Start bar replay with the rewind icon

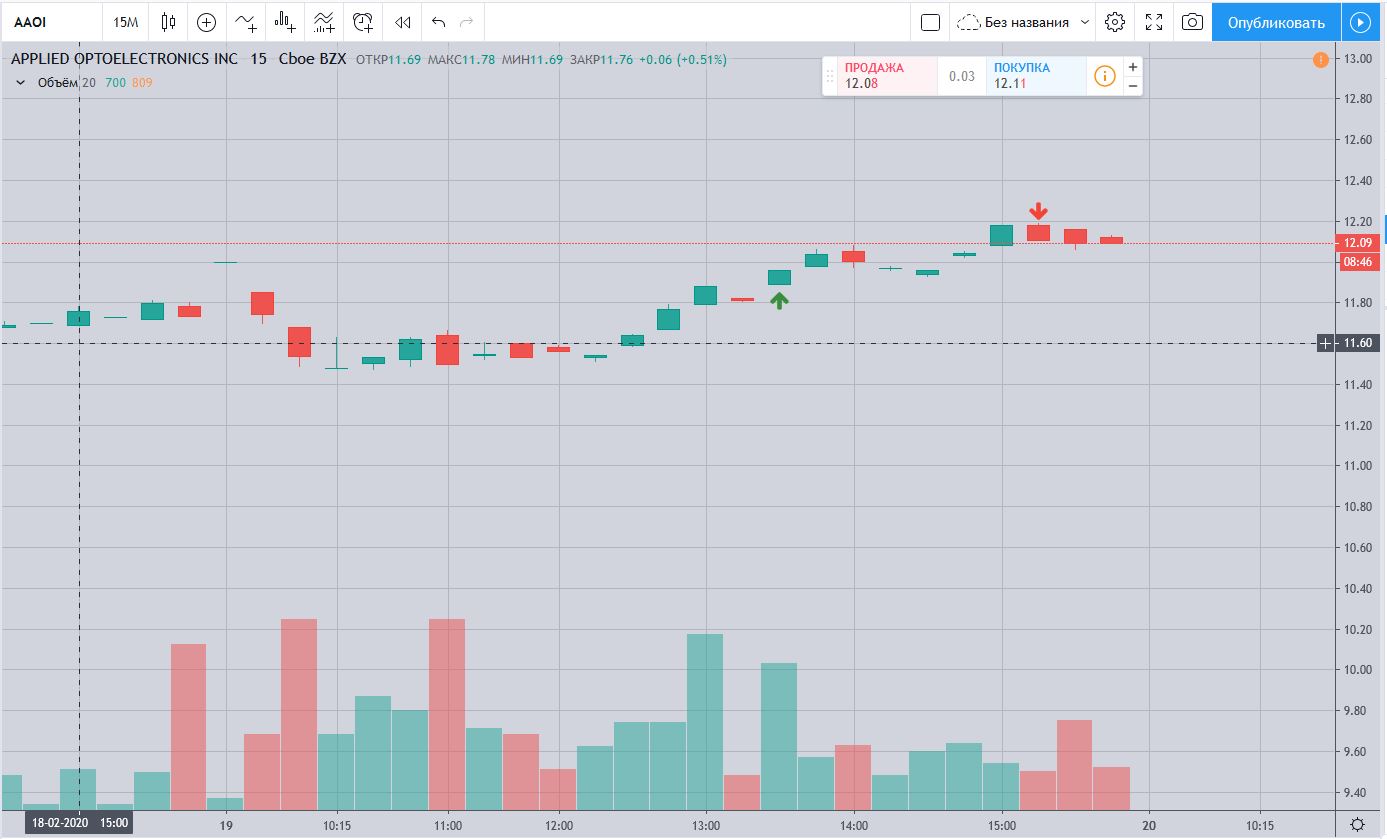tap(402, 22)
